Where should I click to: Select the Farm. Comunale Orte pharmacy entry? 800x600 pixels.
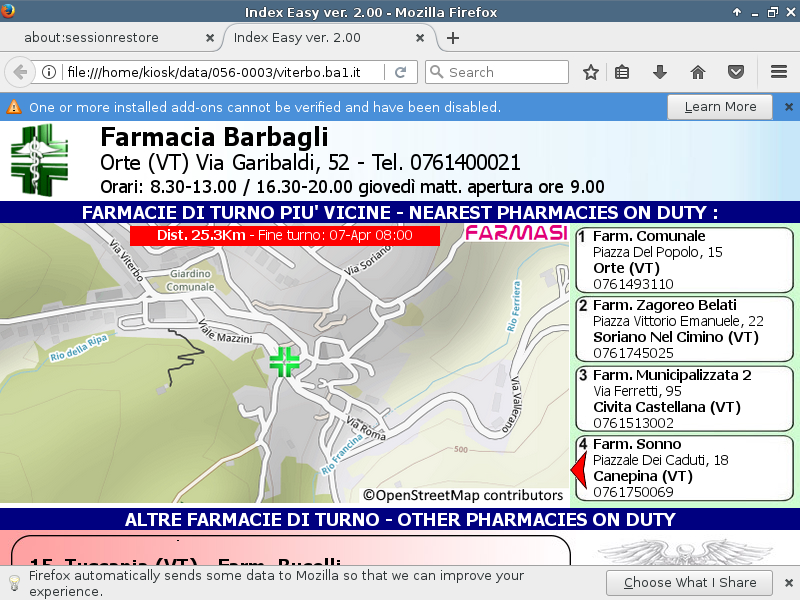click(685, 260)
